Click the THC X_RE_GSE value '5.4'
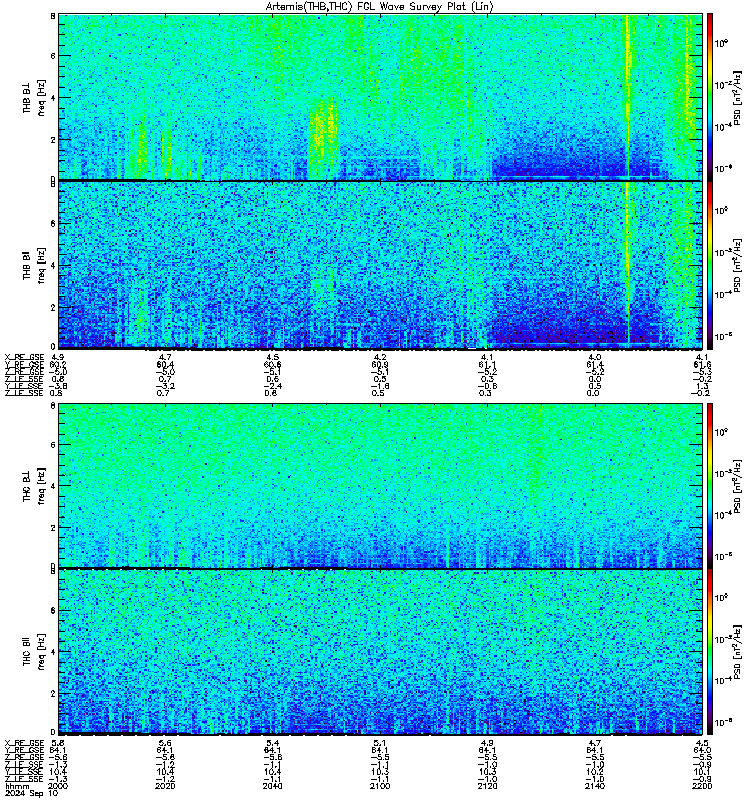Screen dimensions: 750x800 pos(272,743)
